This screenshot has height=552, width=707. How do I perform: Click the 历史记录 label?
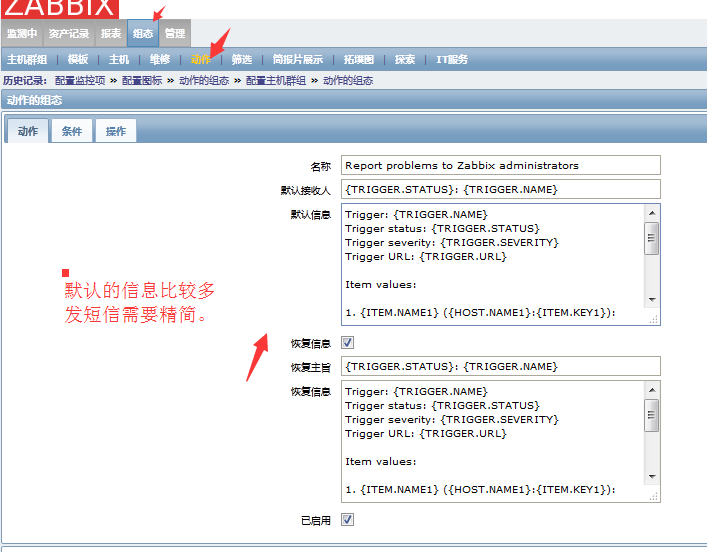click(25, 81)
